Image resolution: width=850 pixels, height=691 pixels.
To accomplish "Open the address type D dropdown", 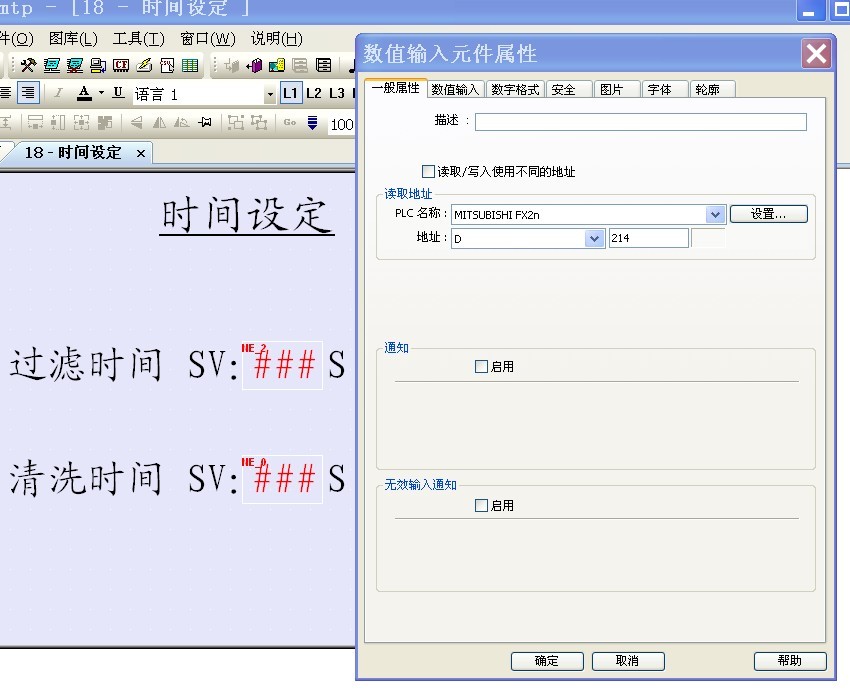I will pos(595,238).
